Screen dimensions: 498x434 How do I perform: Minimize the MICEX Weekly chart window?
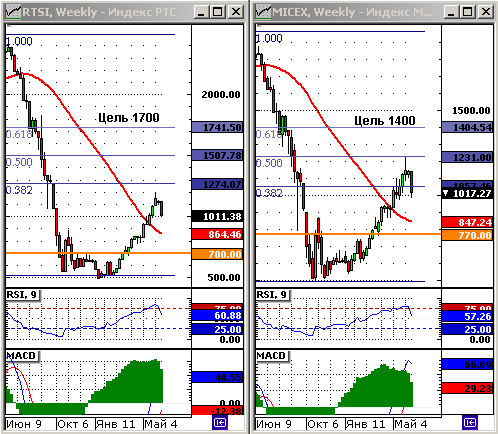[451, 12]
